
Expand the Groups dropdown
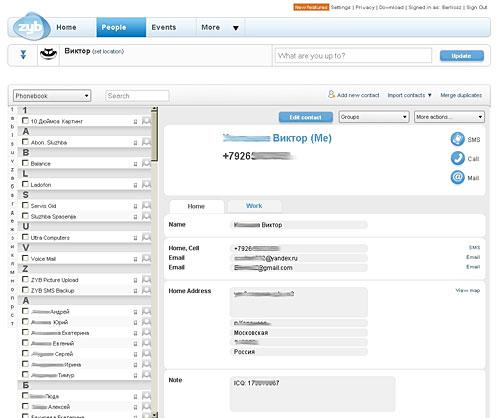point(374,117)
